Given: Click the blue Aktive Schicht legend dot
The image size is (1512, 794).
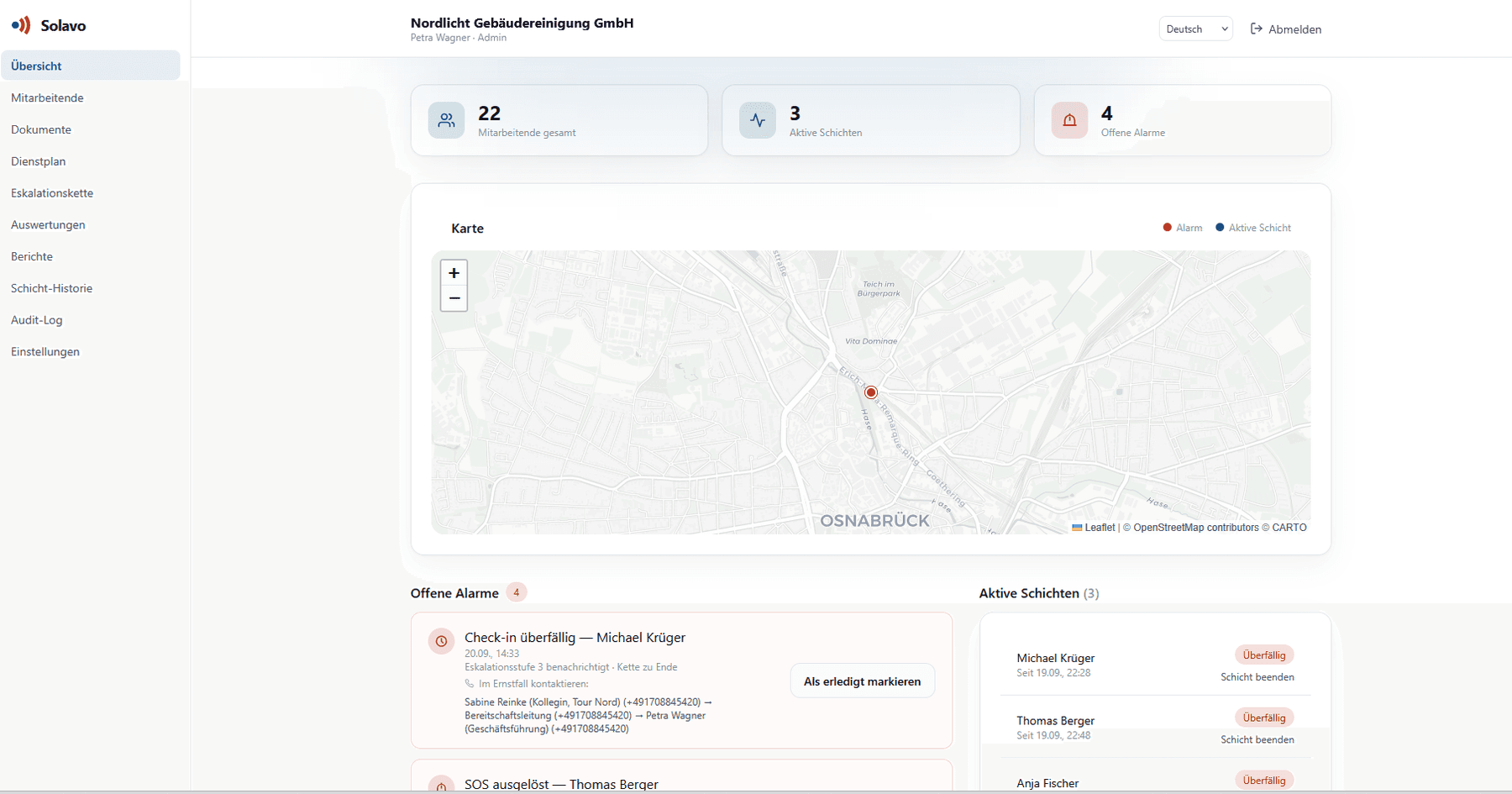Looking at the screenshot, I should click(x=1220, y=227).
